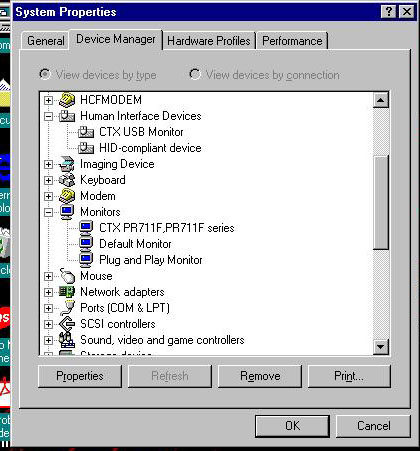Image resolution: width=420 pixels, height=451 pixels.
Task: Click the title bar question mark help button
Action: [389, 12]
